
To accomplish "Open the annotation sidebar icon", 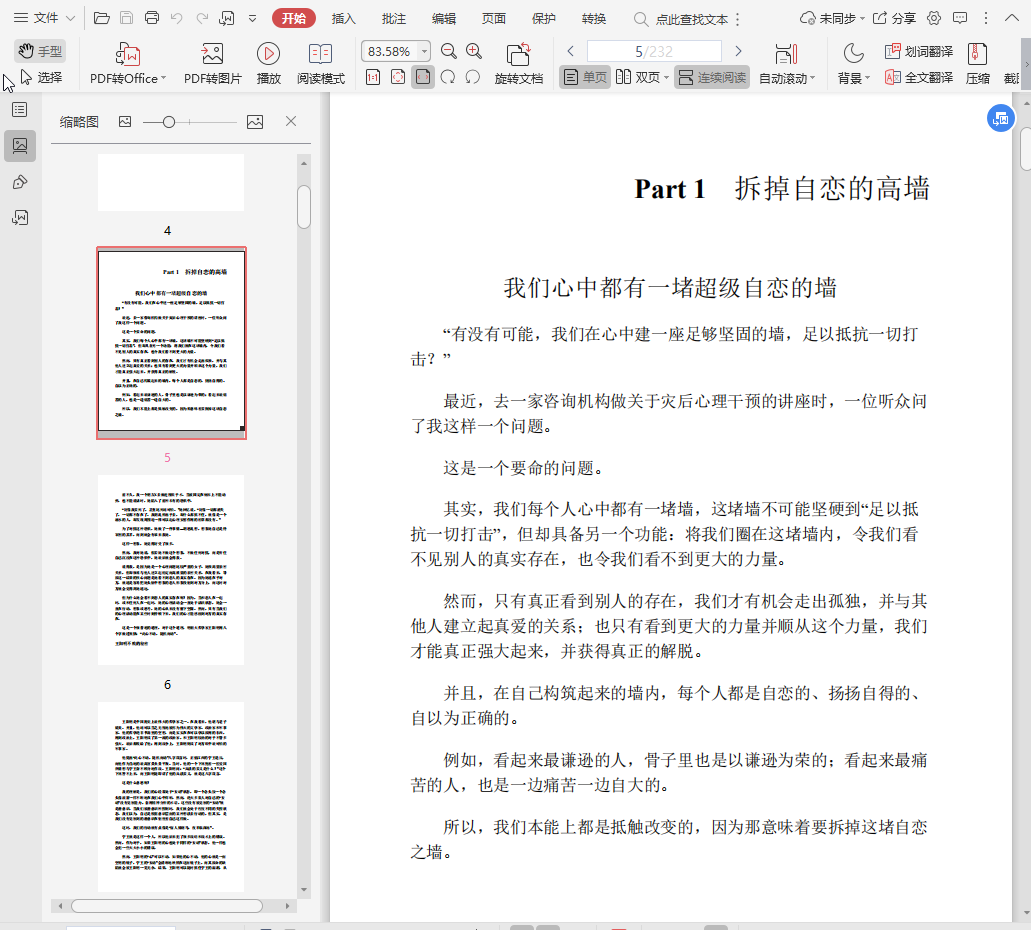I will [20, 182].
